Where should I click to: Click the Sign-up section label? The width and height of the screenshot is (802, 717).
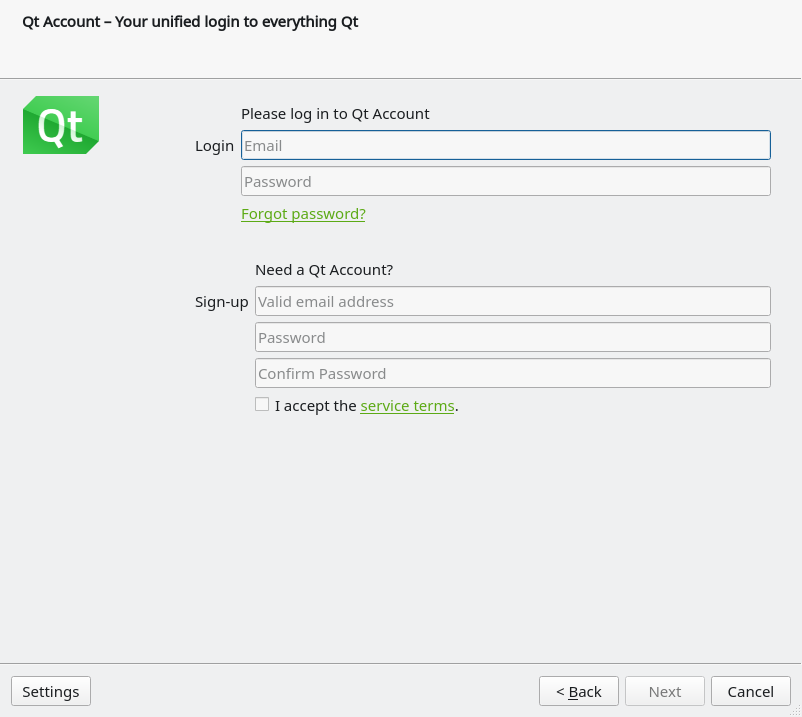click(221, 301)
